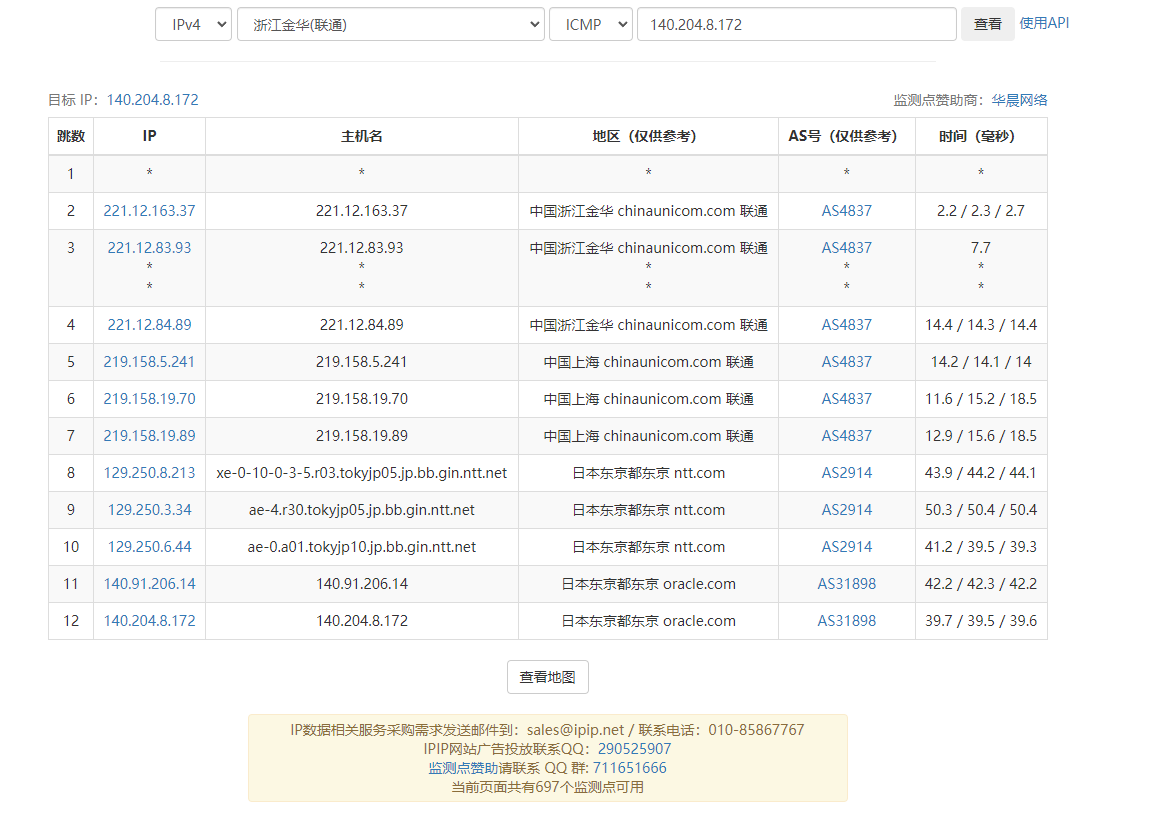Click IP link 221.12.84.89
Image resolution: width=1161 pixels, height=823 pixels.
click(150, 325)
